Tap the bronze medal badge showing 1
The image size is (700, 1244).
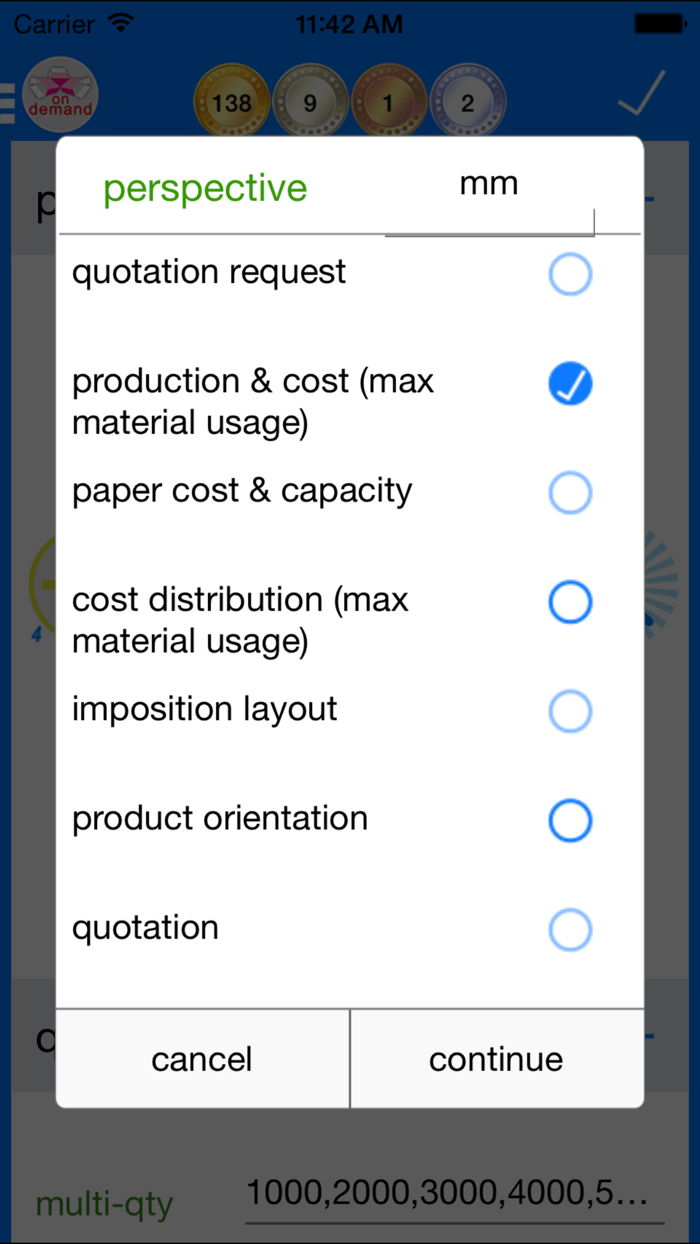[x=389, y=103]
